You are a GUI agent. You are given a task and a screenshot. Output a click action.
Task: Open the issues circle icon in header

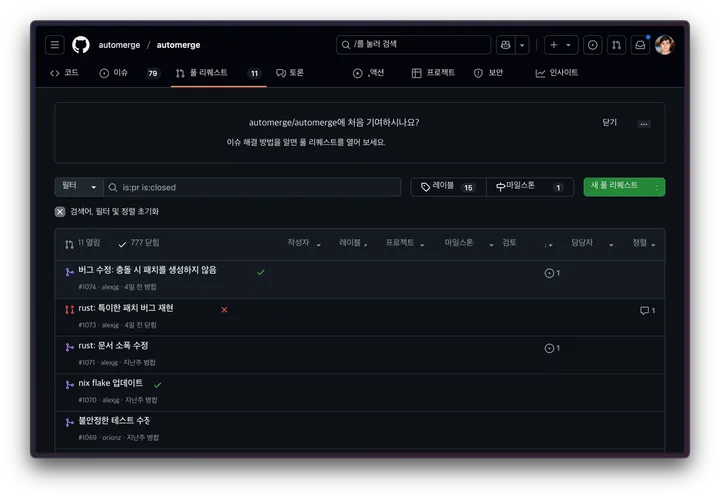(x=593, y=45)
